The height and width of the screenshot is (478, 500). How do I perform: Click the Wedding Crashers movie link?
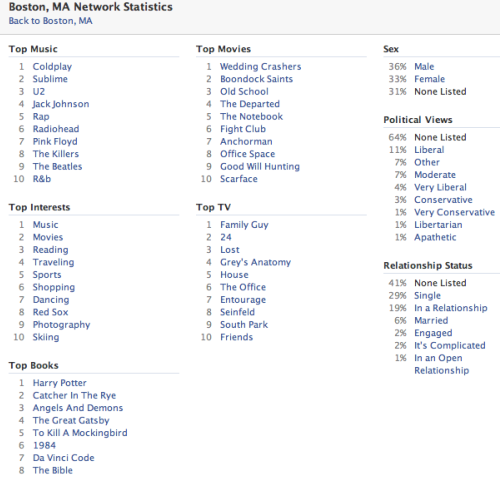pyautogui.click(x=261, y=67)
